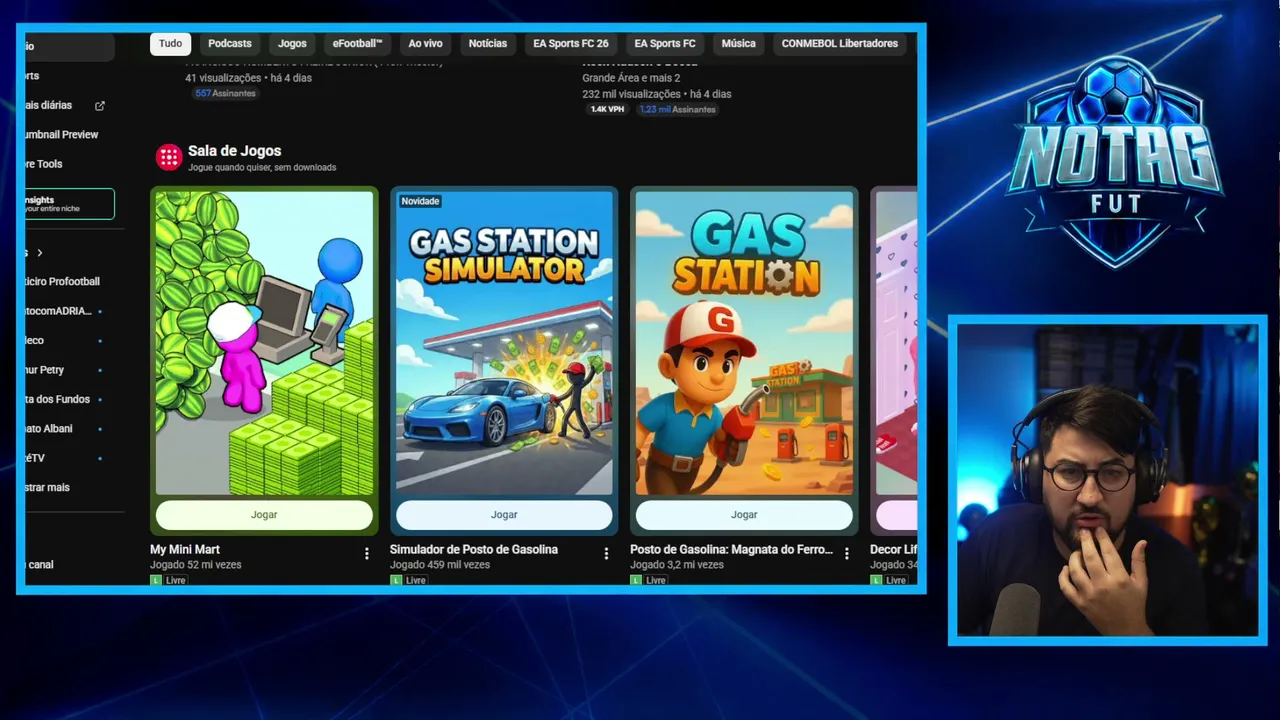Select the eFootball™ filter chip
Viewport: 1280px width, 720px height.
click(358, 44)
